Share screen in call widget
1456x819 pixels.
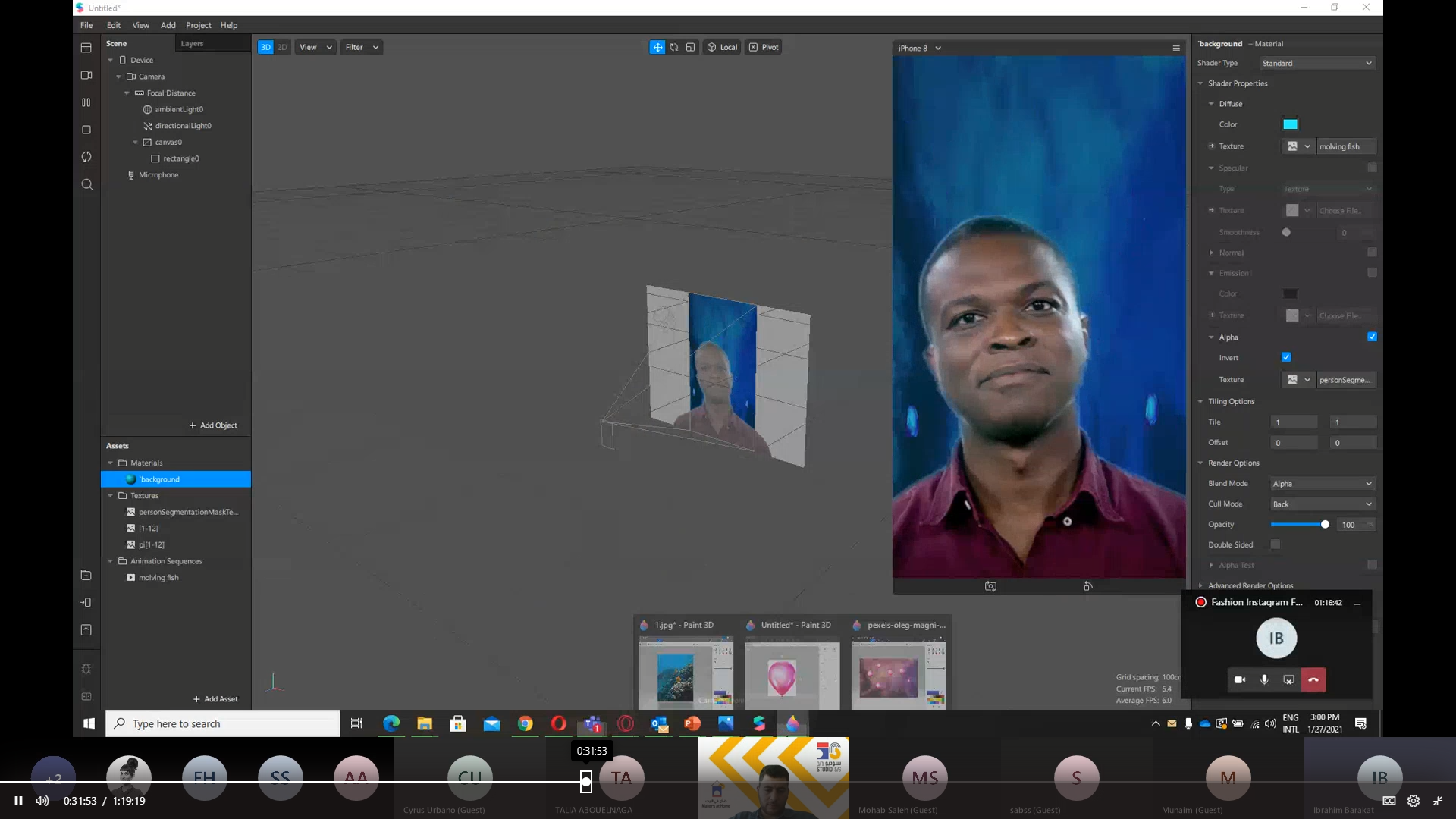tap(1288, 679)
